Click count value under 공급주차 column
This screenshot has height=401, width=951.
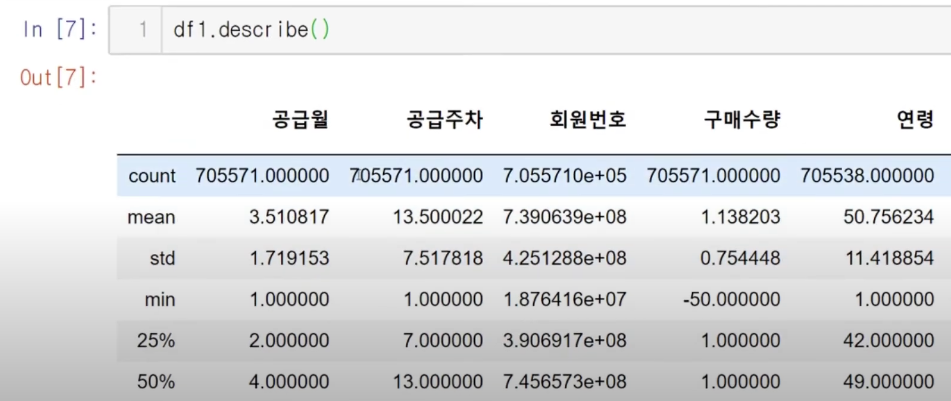[x=417, y=177]
